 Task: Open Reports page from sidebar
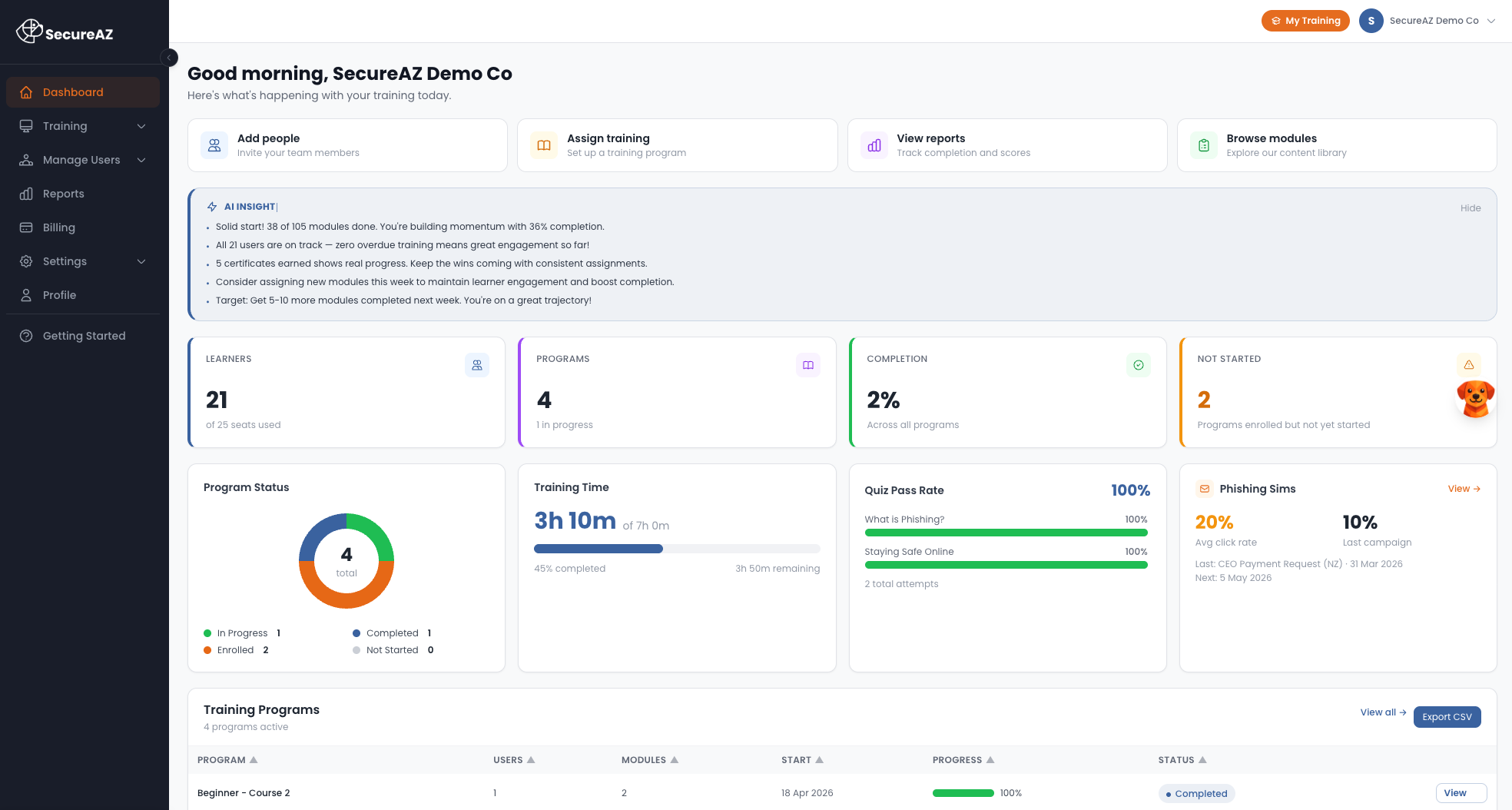coord(83,194)
